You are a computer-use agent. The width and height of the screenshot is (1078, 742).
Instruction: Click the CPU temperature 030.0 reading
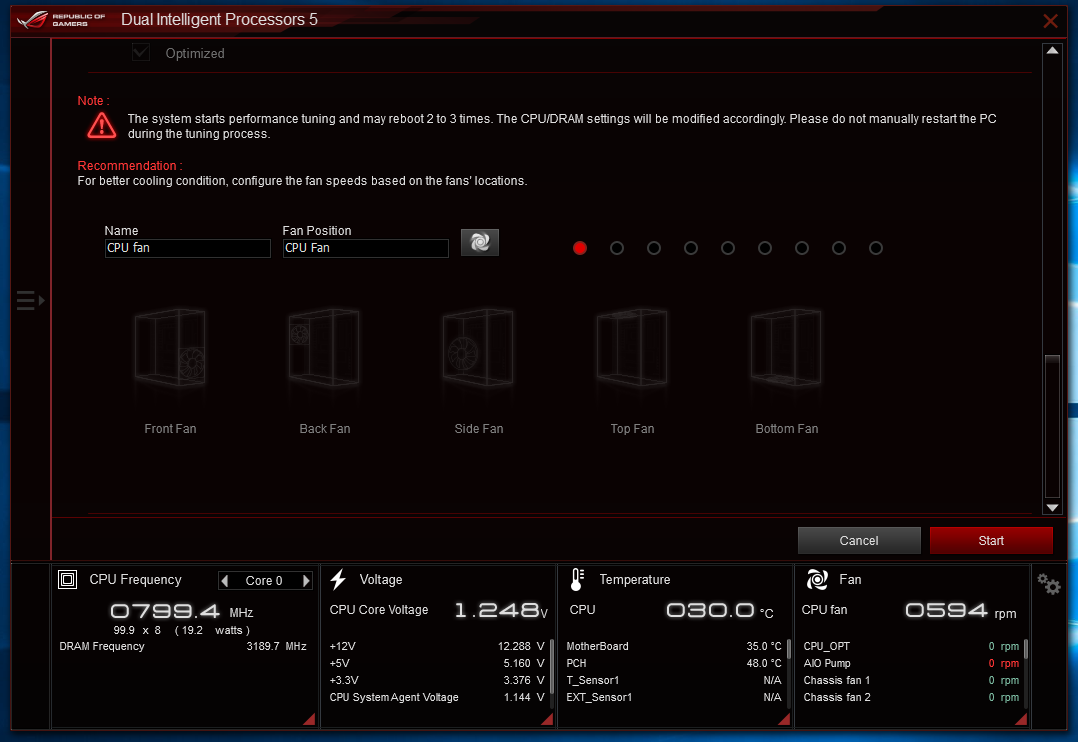click(720, 610)
